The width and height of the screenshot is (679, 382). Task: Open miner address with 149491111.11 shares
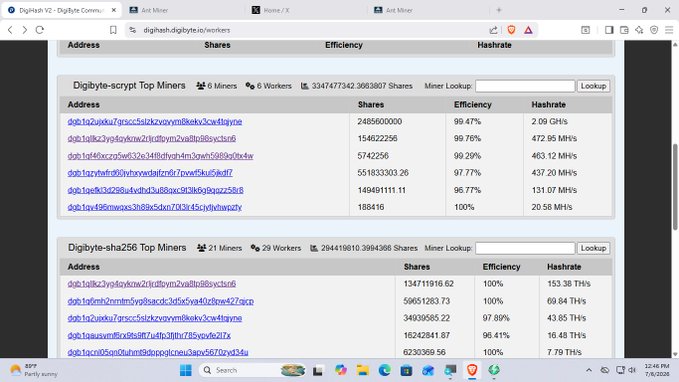click(155, 190)
